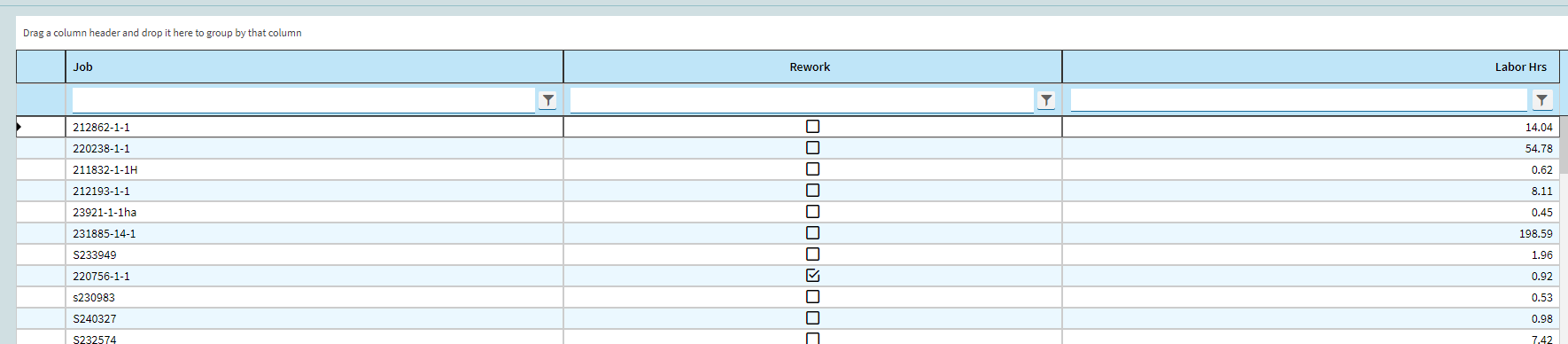This screenshot has height=344, width=1568.
Task: Open the Labor Hrs column filter icon
Action: tap(1542, 100)
